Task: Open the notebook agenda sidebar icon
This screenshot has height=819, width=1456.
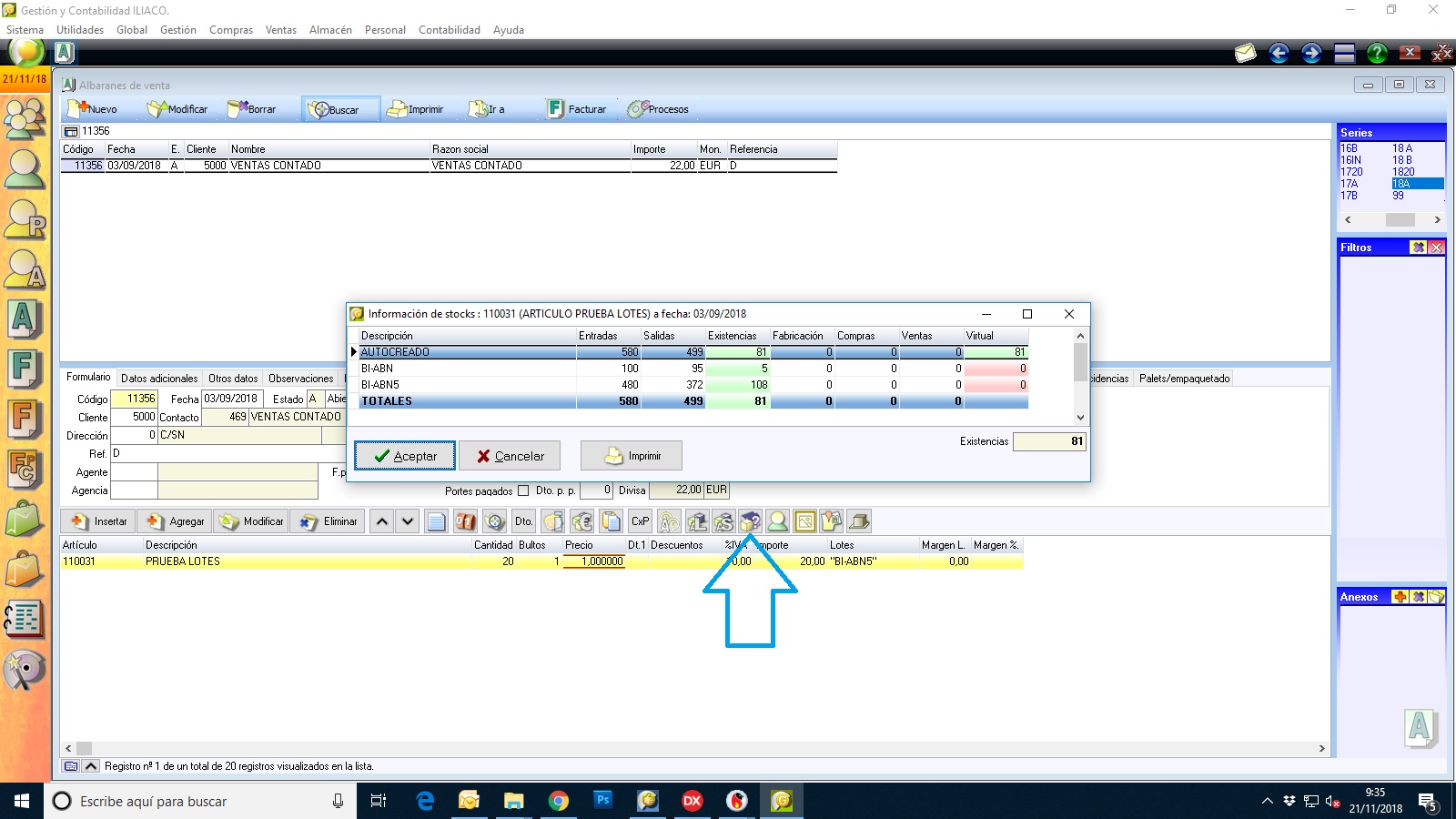Action: click(x=25, y=619)
